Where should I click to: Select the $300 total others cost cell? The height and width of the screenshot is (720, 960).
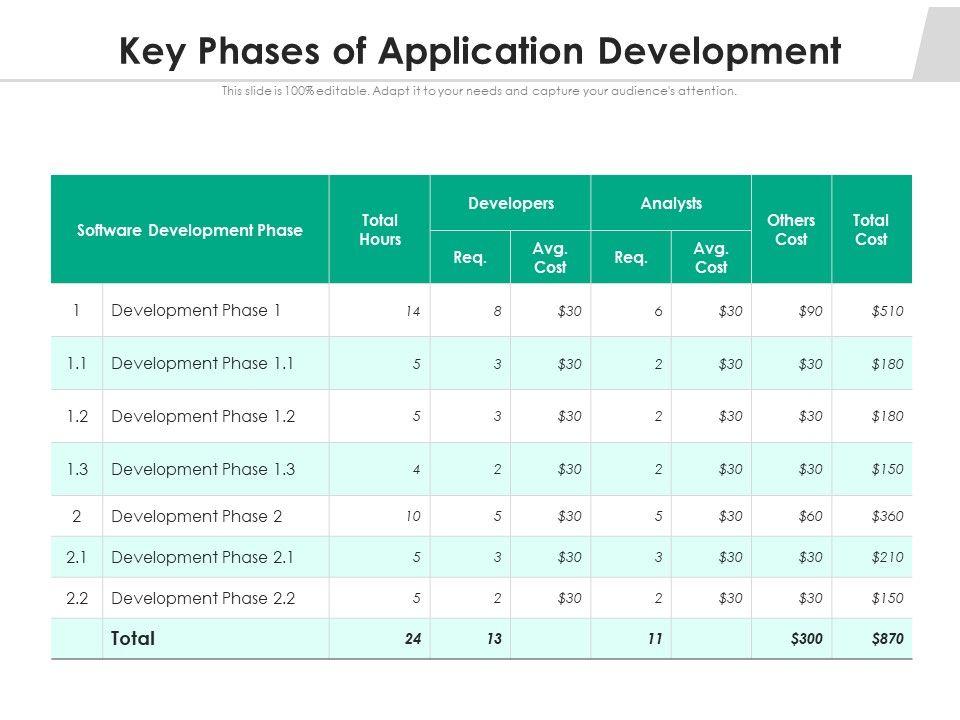coord(806,639)
